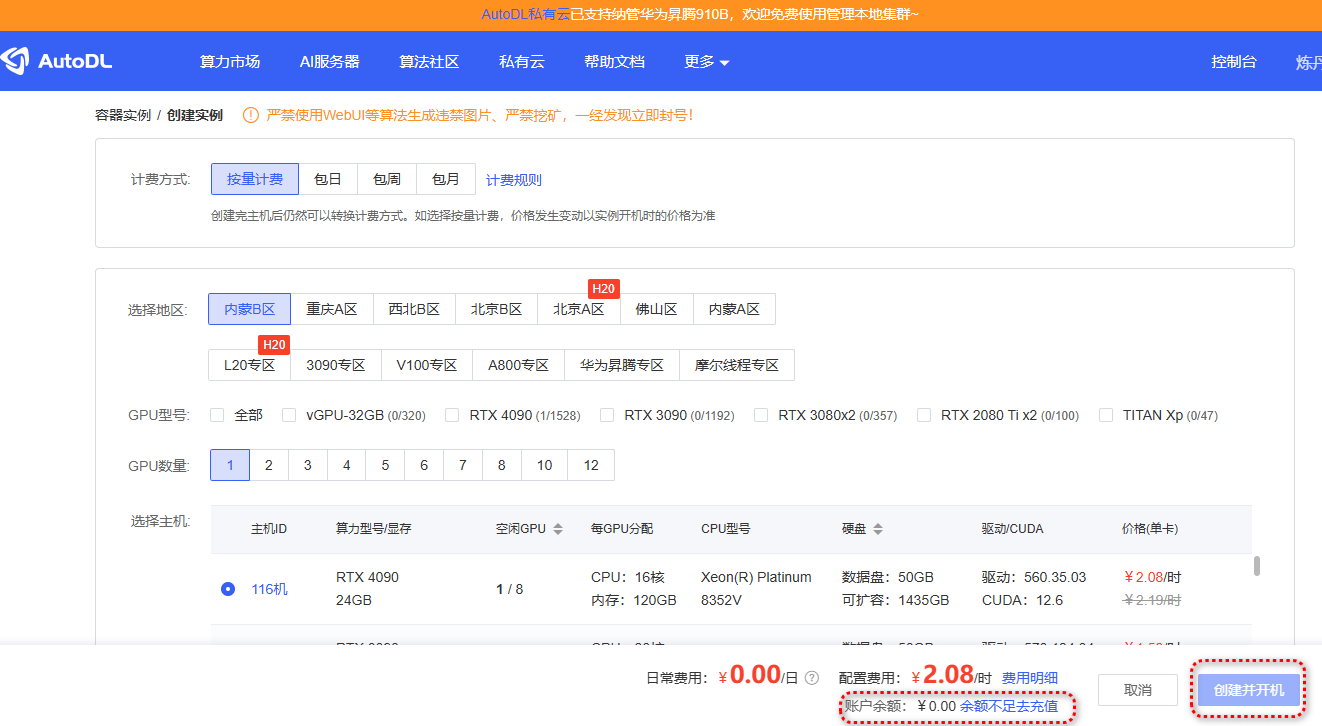Open AI服务器 in navigation bar
Viewport: 1322px width, 726px height.
[330, 62]
